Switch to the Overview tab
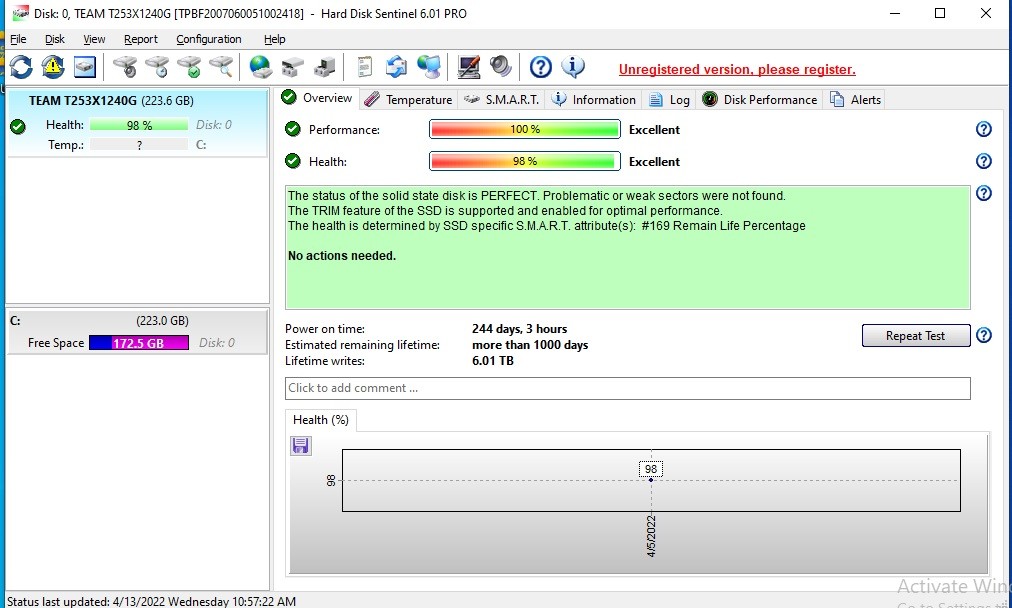Image resolution: width=1012 pixels, height=608 pixels. click(317, 98)
